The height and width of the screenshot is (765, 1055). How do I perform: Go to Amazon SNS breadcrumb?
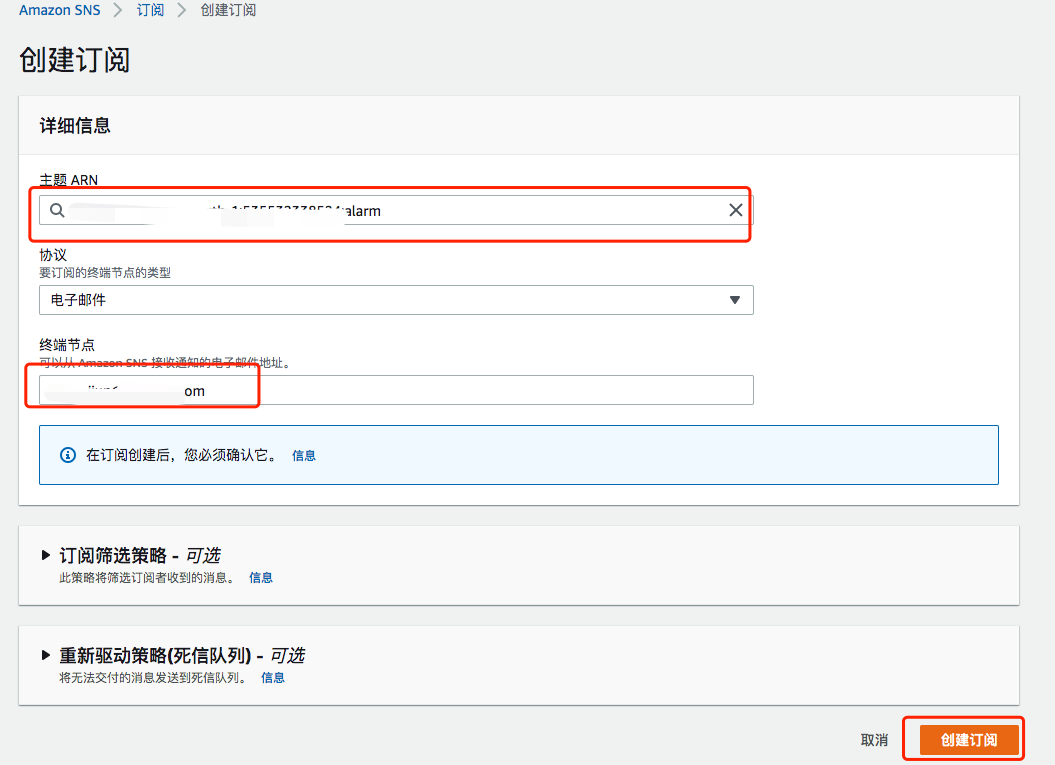(59, 10)
